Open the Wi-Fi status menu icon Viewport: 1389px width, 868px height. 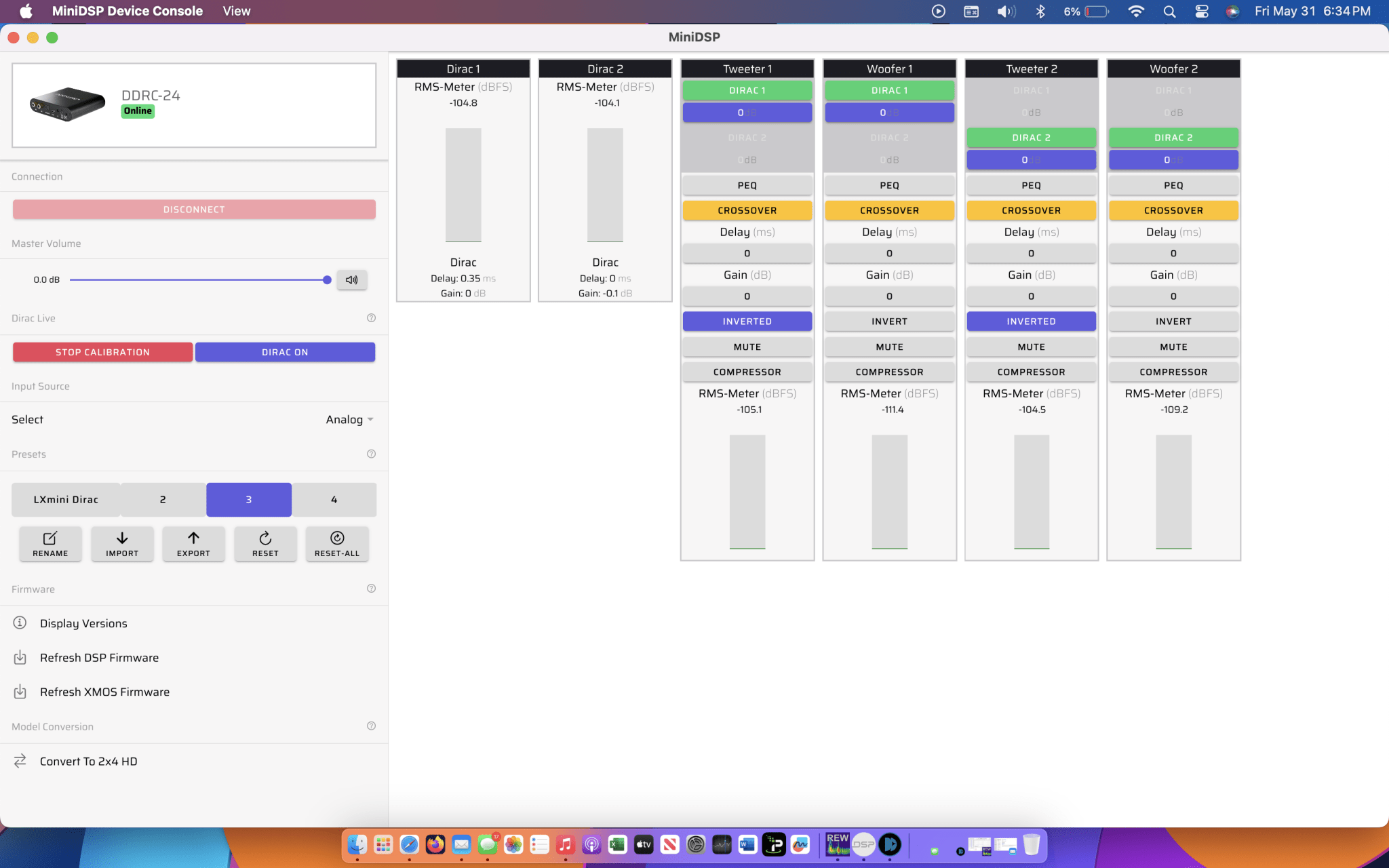(x=1136, y=12)
